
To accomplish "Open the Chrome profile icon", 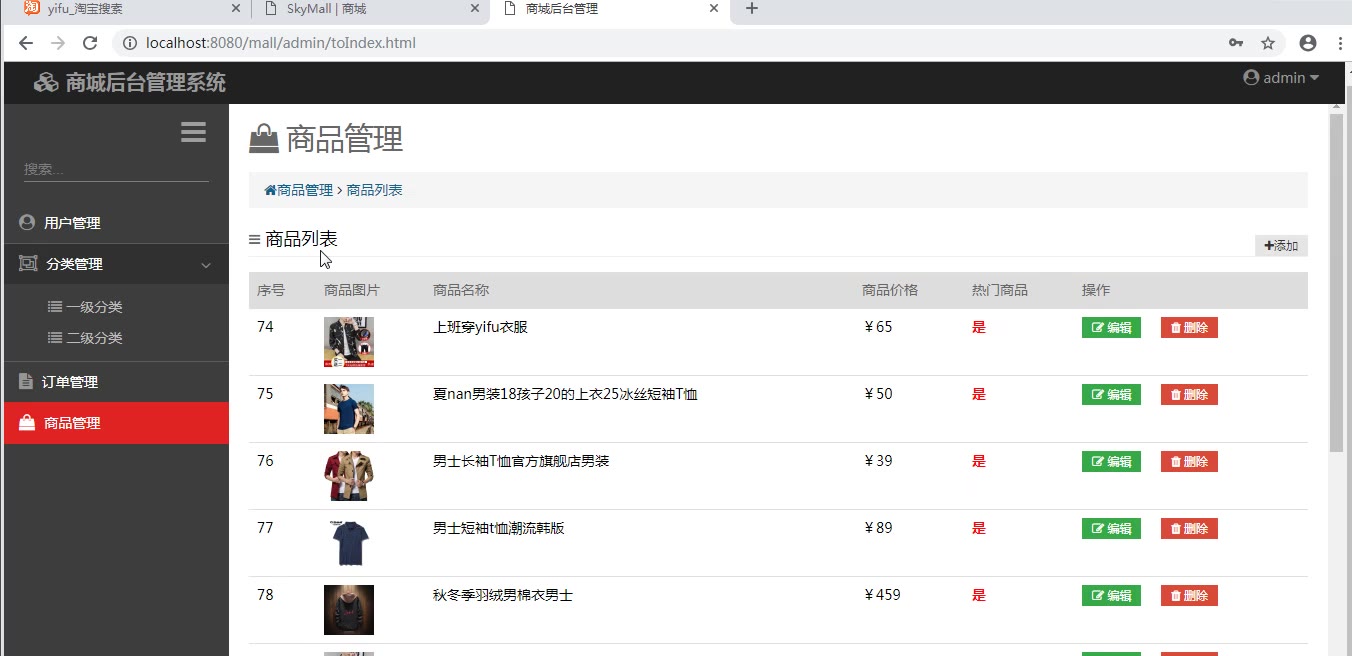I will pos(1308,43).
